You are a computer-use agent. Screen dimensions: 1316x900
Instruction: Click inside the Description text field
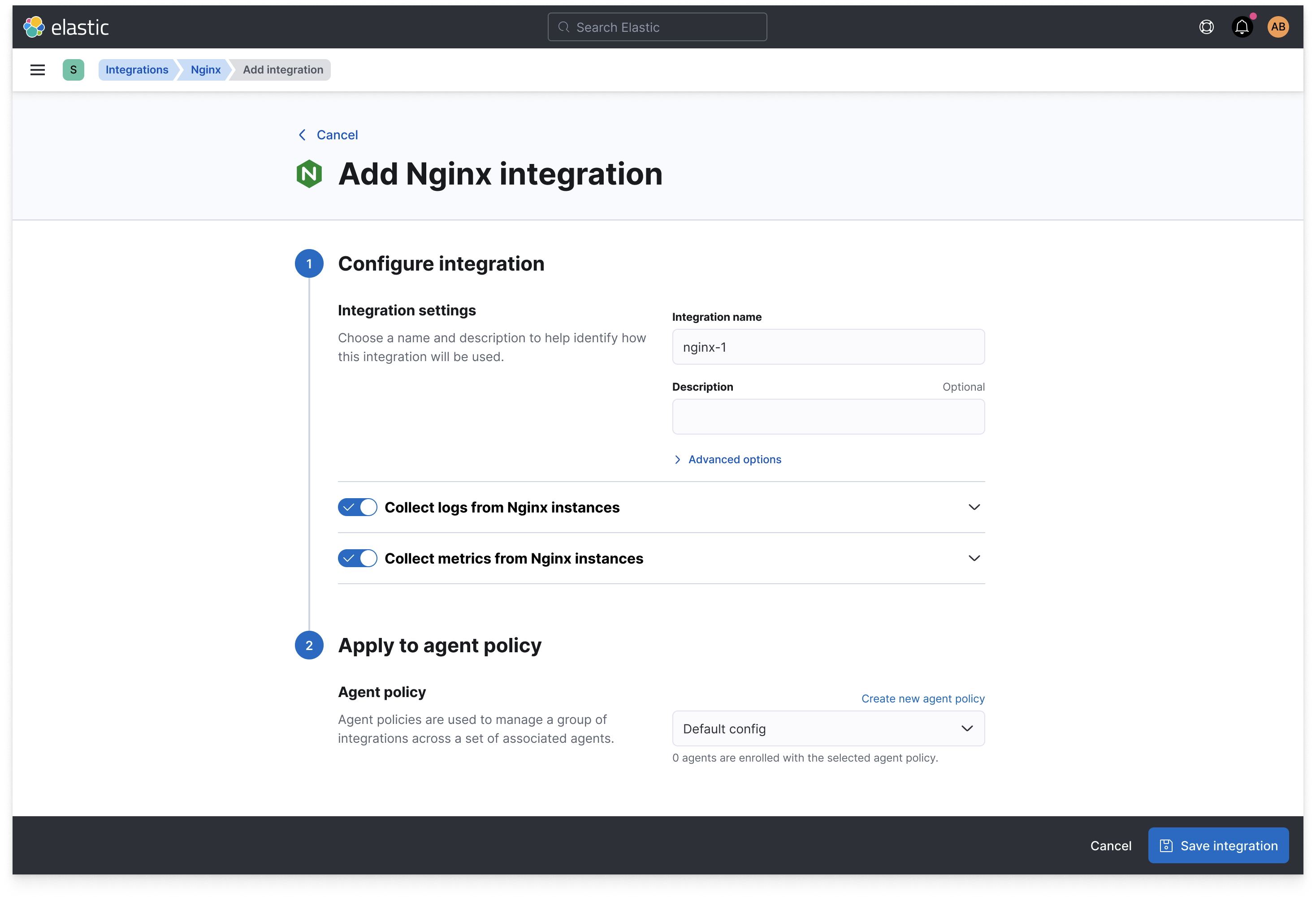[828, 417]
